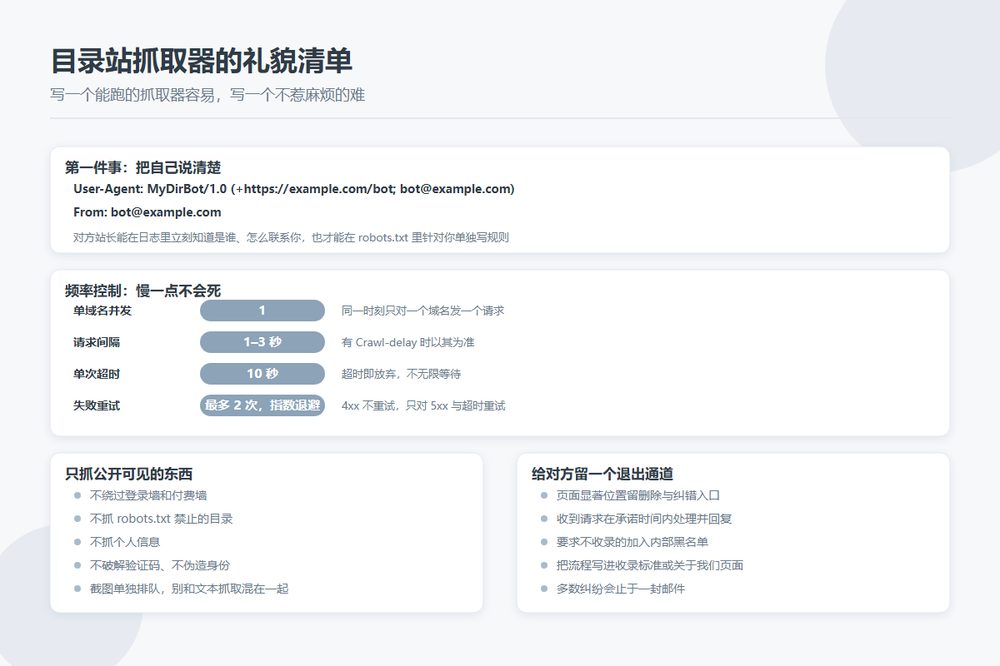
Task: Click the item 多数纠纷会止于一封邮件
Action: point(621,589)
